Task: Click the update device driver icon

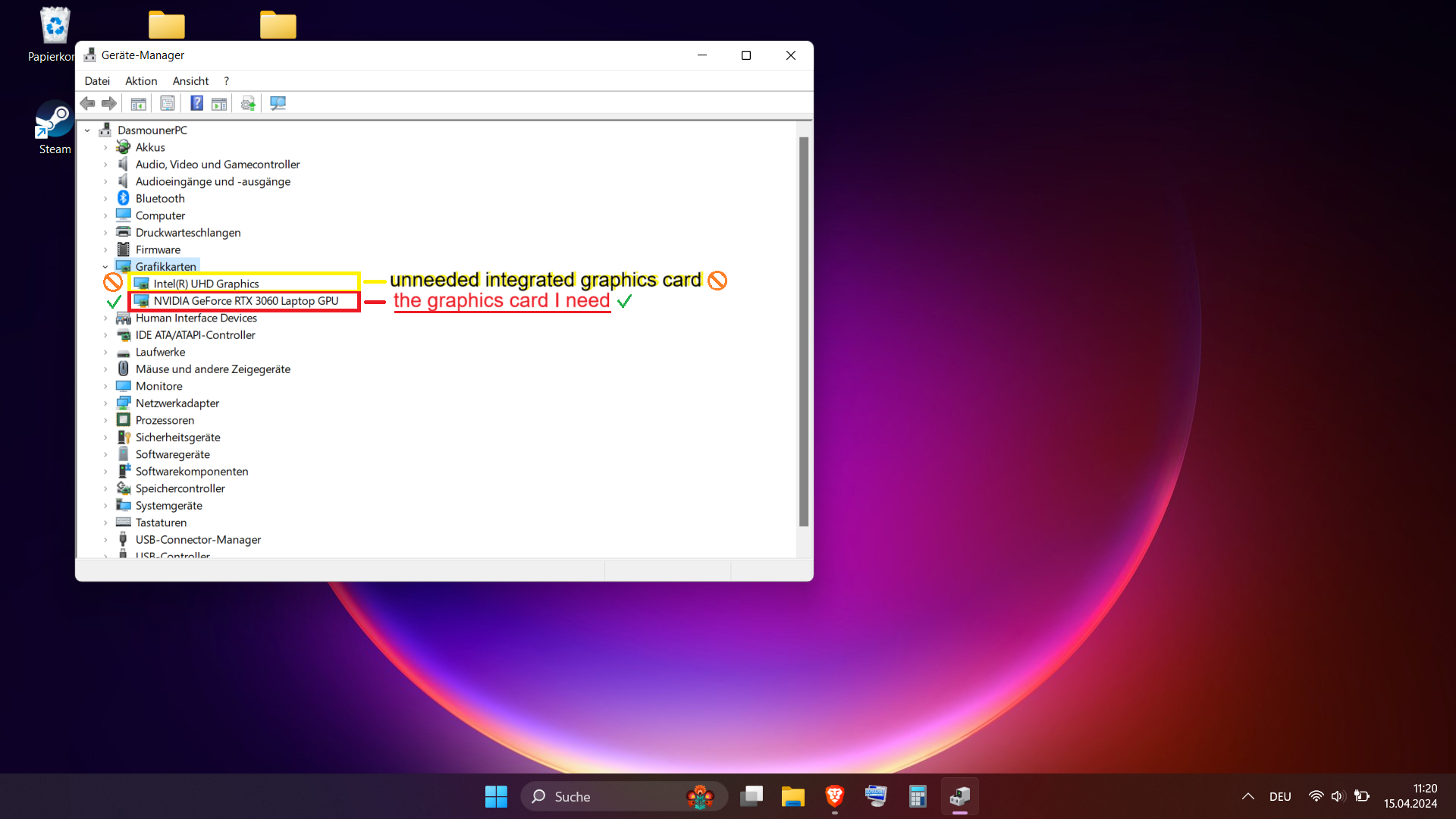Action: [x=248, y=104]
